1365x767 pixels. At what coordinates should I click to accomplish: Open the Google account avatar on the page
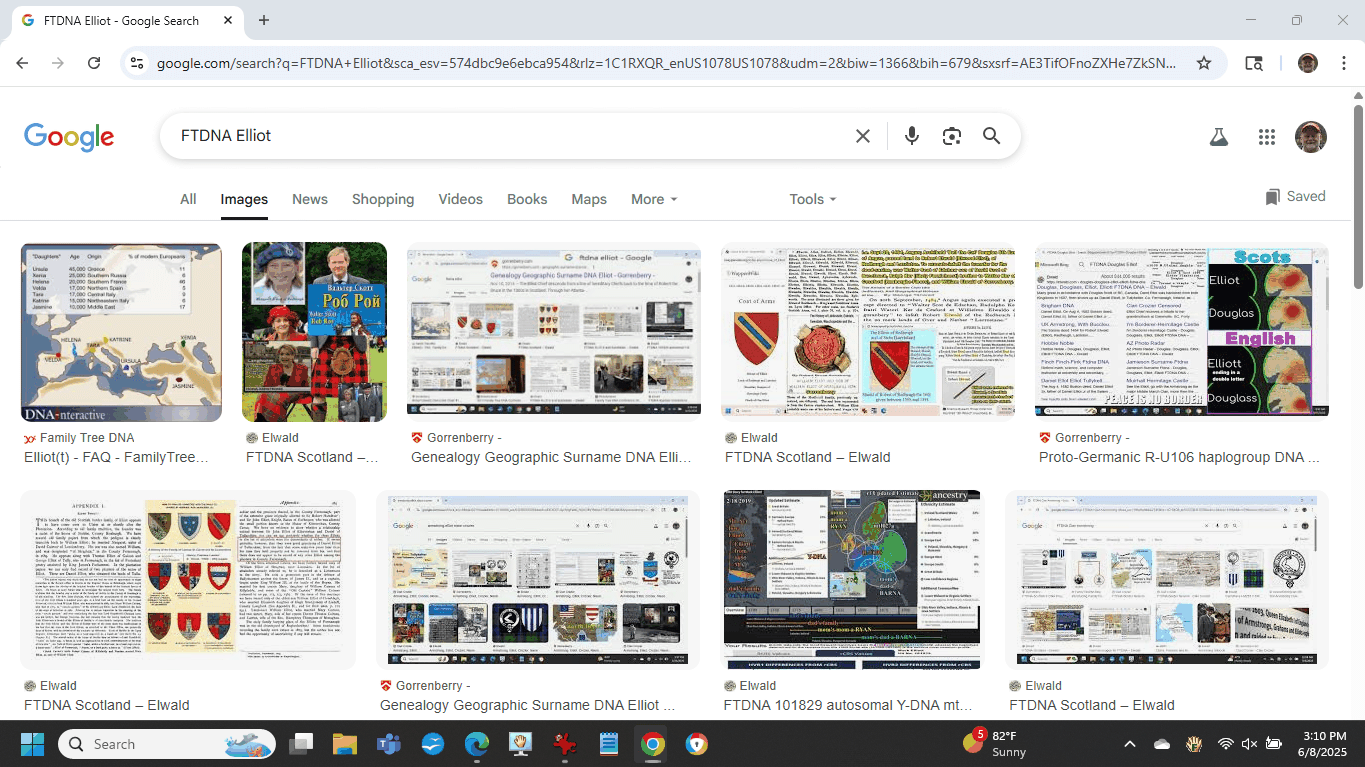coord(1311,137)
